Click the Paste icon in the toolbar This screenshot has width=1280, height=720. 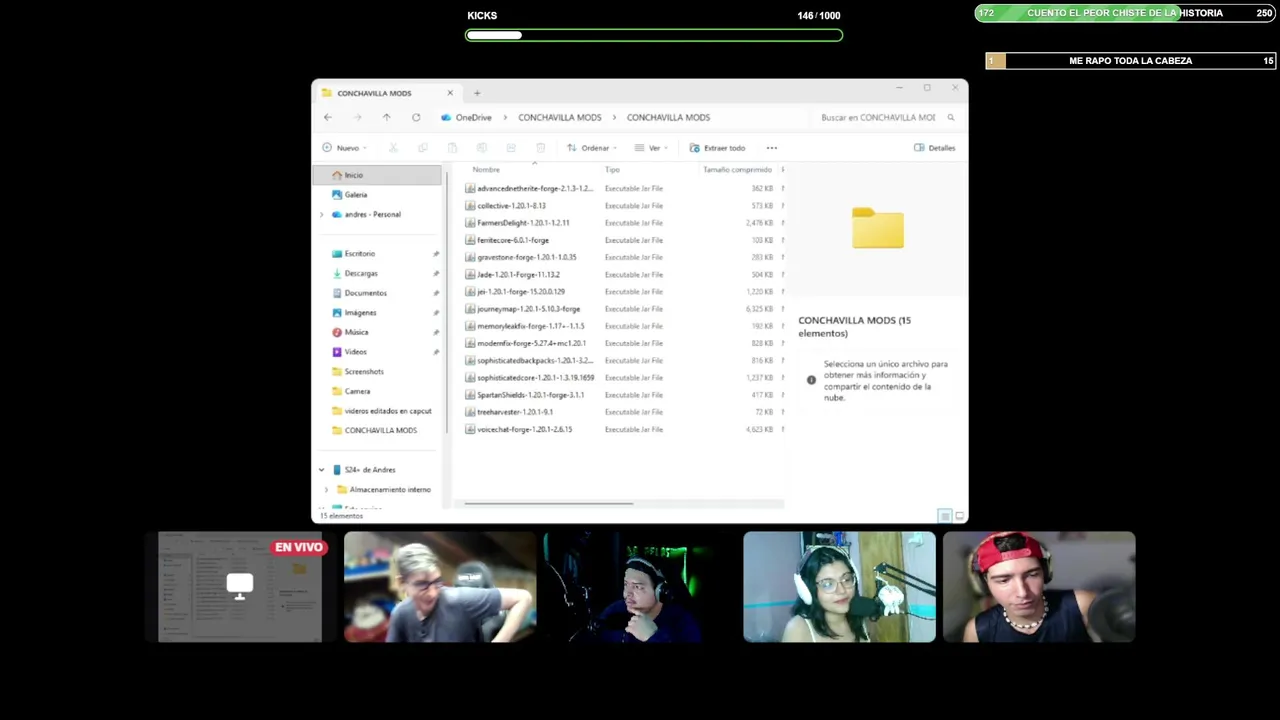coord(452,148)
